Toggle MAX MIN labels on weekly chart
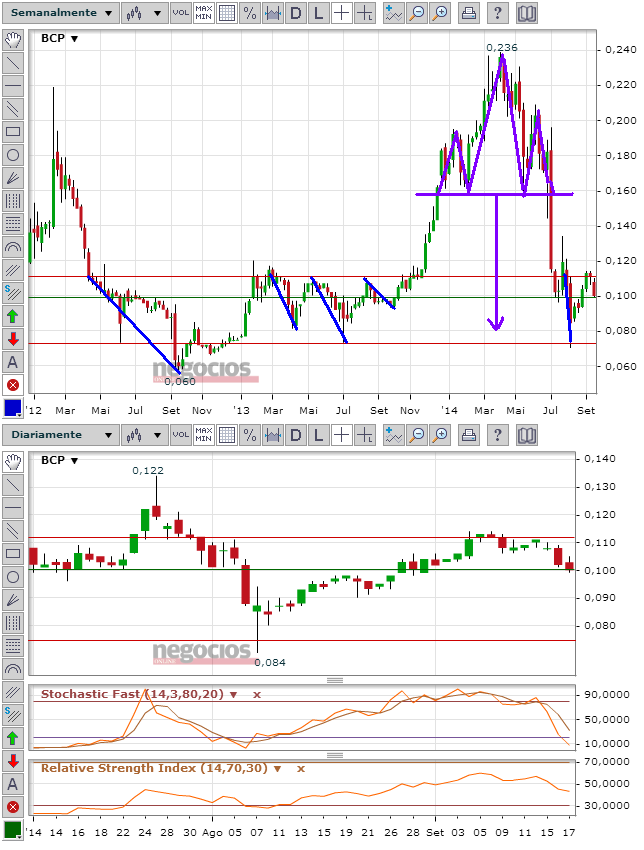The image size is (644, 850). coord(203,13)
